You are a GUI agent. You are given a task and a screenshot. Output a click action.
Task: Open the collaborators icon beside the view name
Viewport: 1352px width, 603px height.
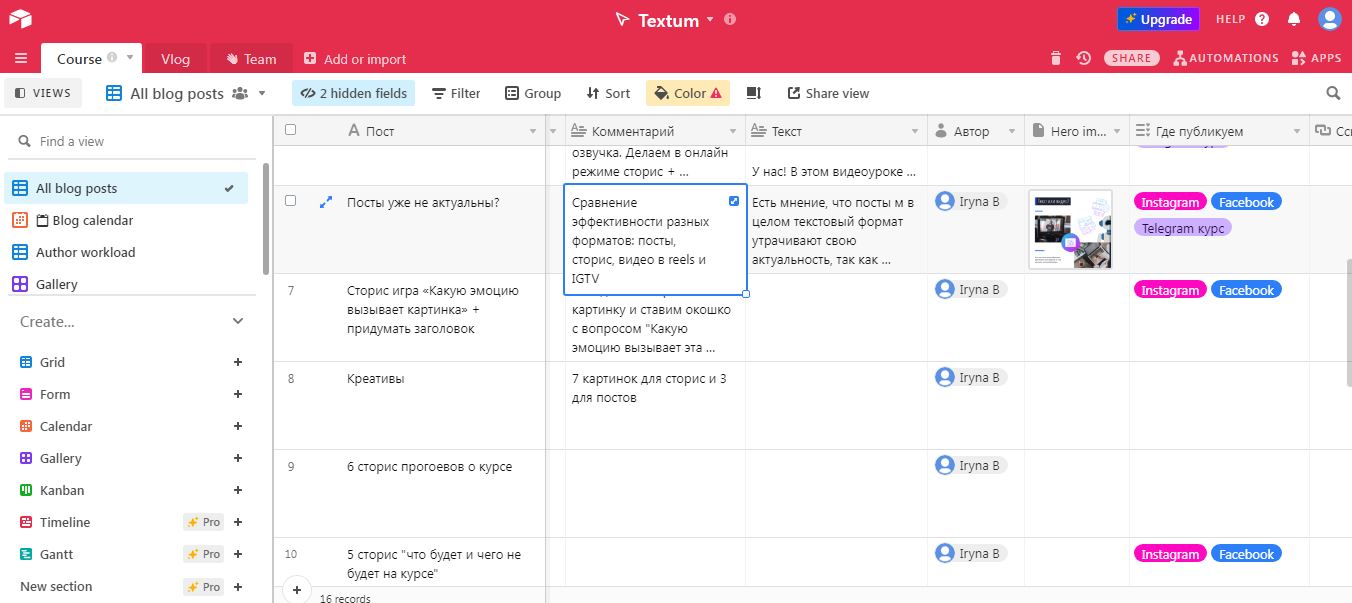[x=240, y=93]
